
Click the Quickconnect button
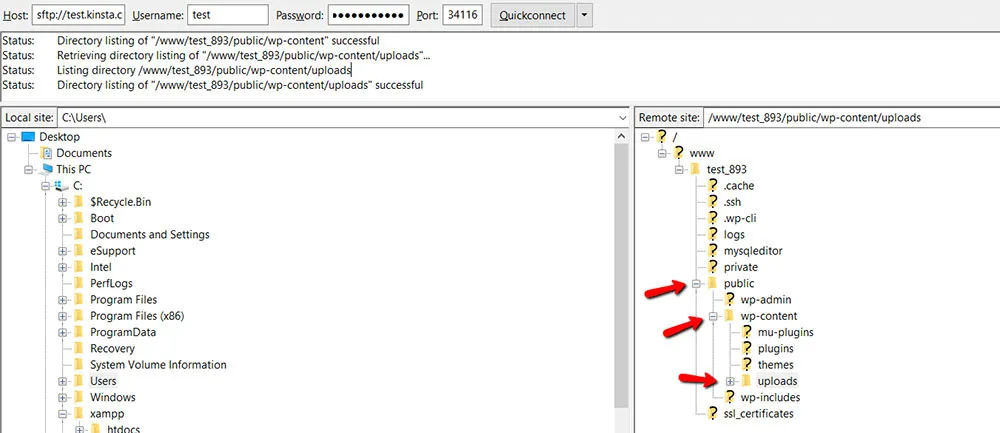tap(532, 15)
